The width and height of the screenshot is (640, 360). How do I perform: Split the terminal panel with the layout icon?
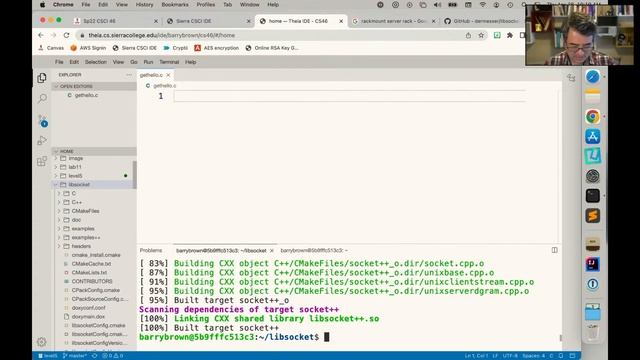[554, 250]
